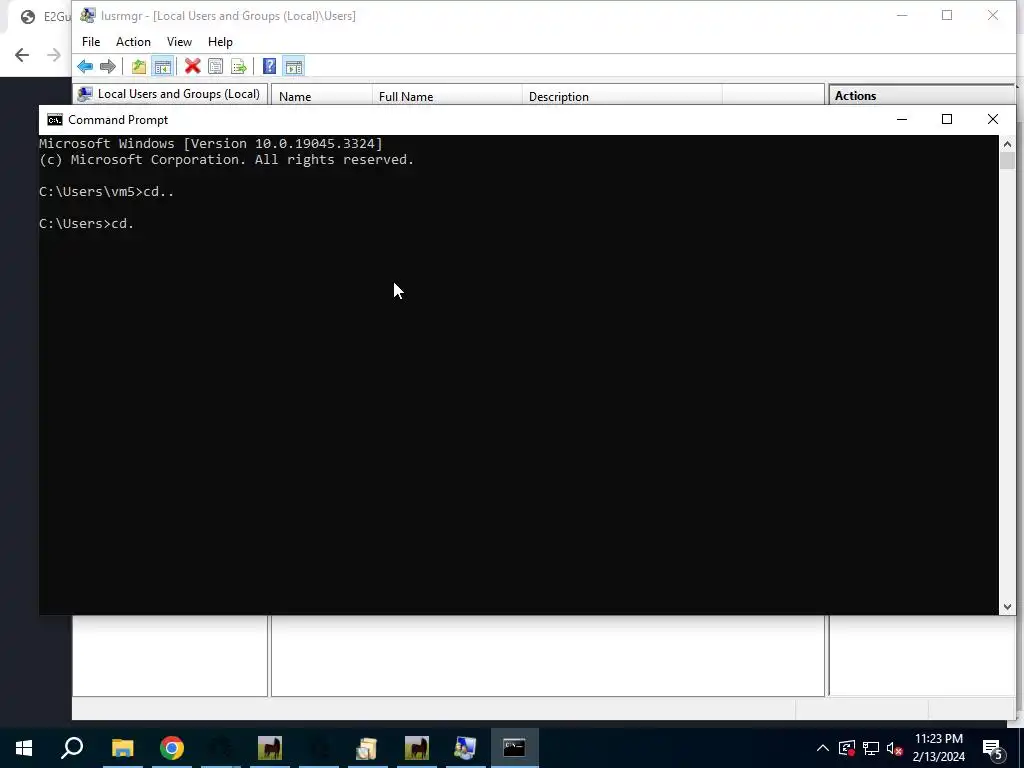Click the Actions pane header
Image resolution: width=1024 pixels, height=768 pixels.
(x=921, y=95)
